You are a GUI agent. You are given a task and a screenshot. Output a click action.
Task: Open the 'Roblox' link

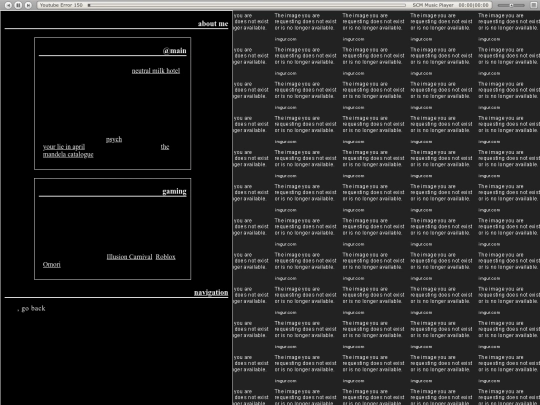coord(165,257)
